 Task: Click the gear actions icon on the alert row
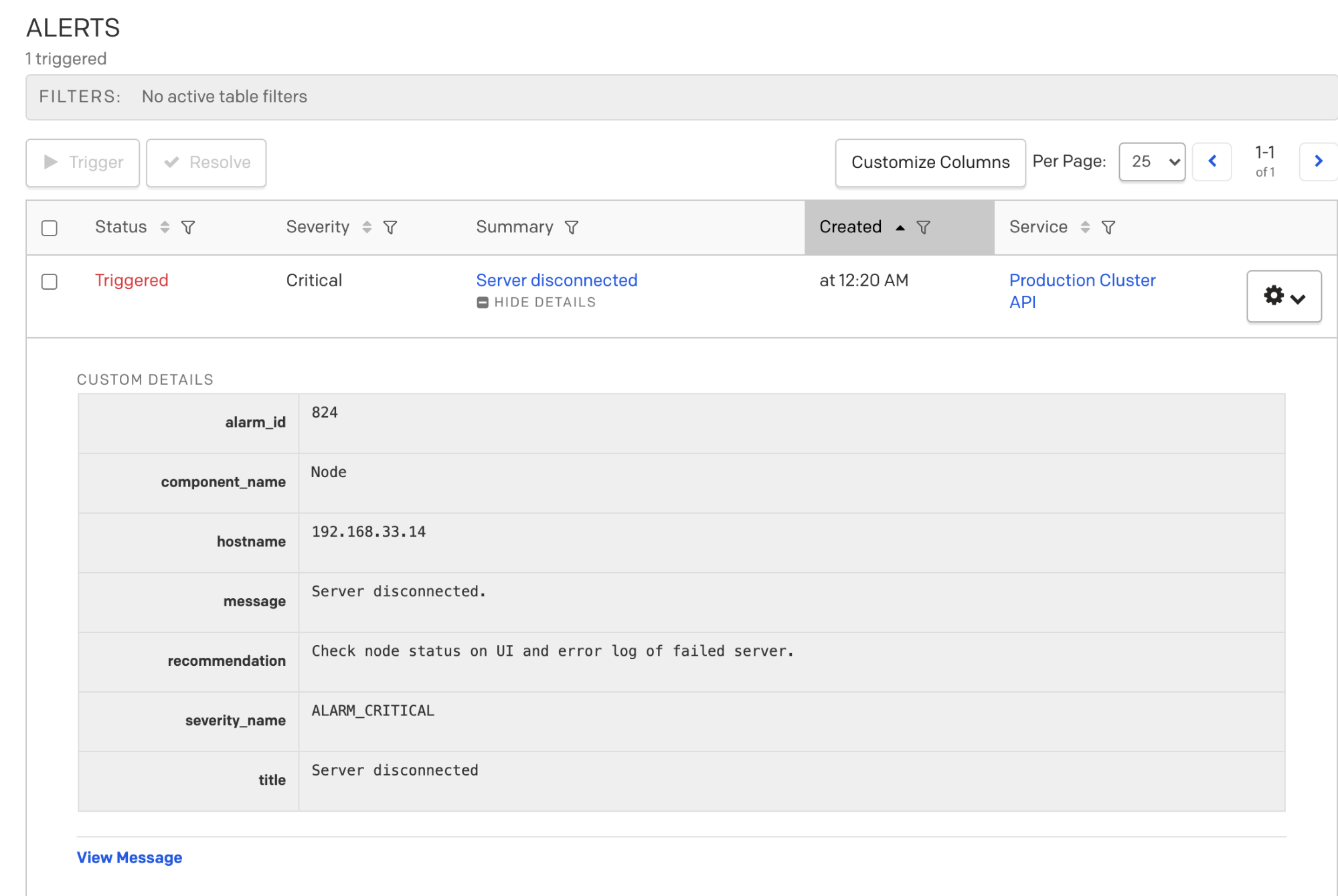coord(1274,295)
